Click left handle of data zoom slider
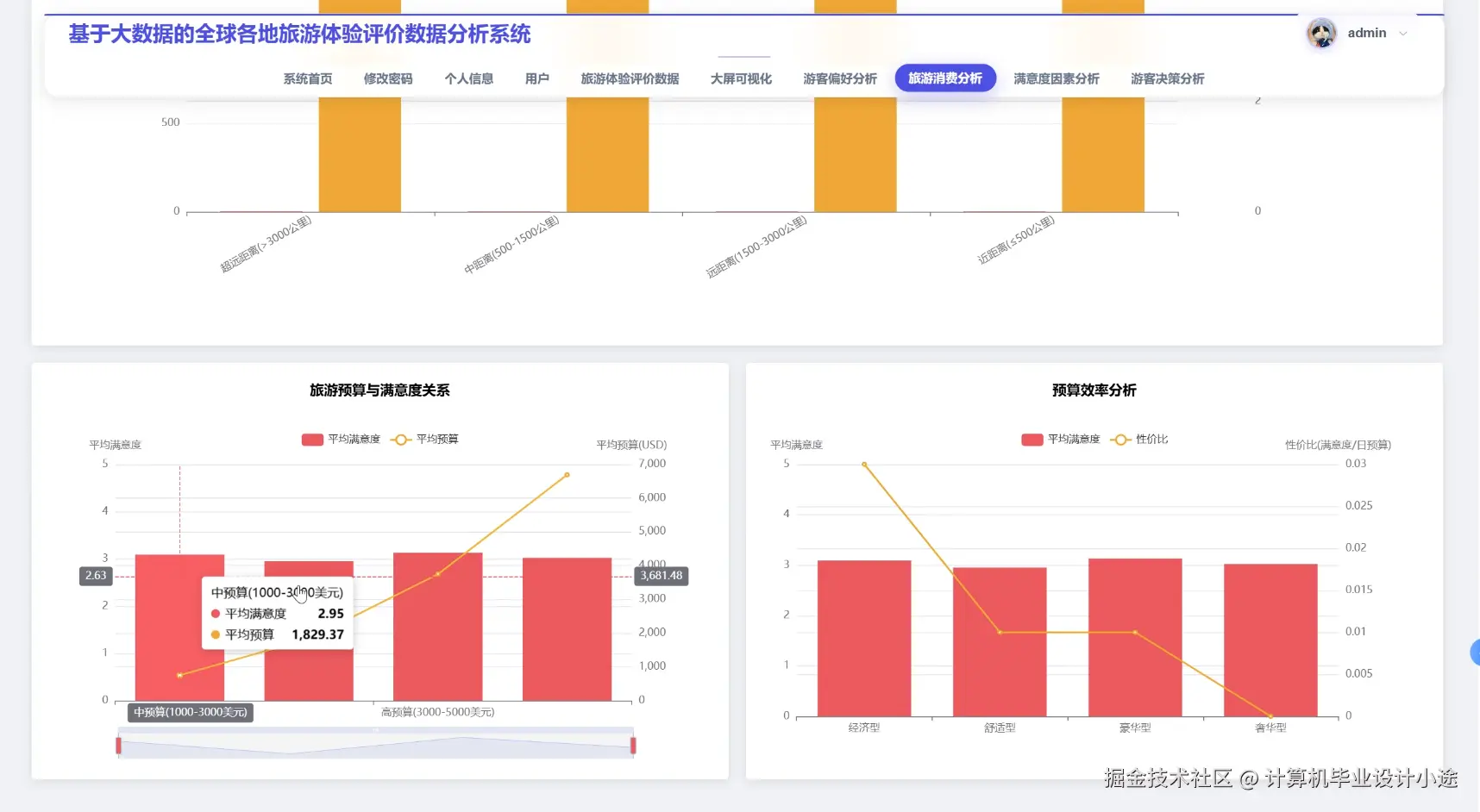This screenshot has width=1480, height=812. coord(118,745)
